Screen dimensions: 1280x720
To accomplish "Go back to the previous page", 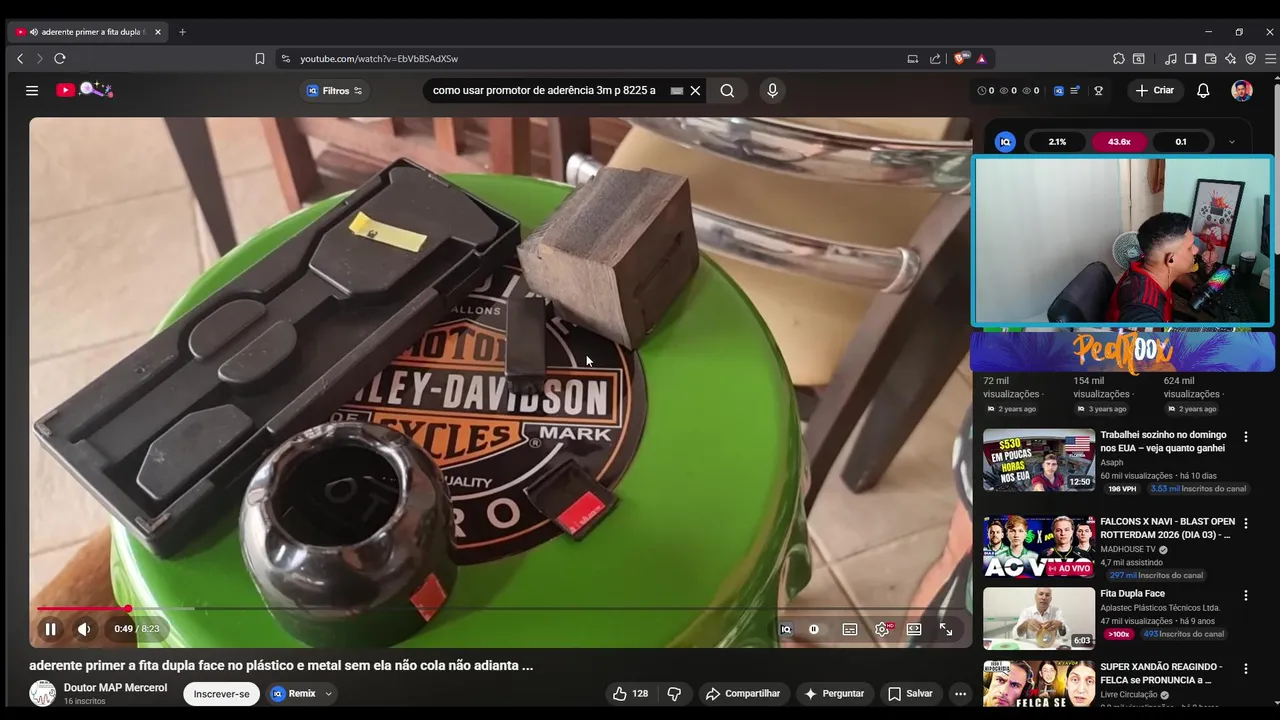I will (x=20, y=59).
